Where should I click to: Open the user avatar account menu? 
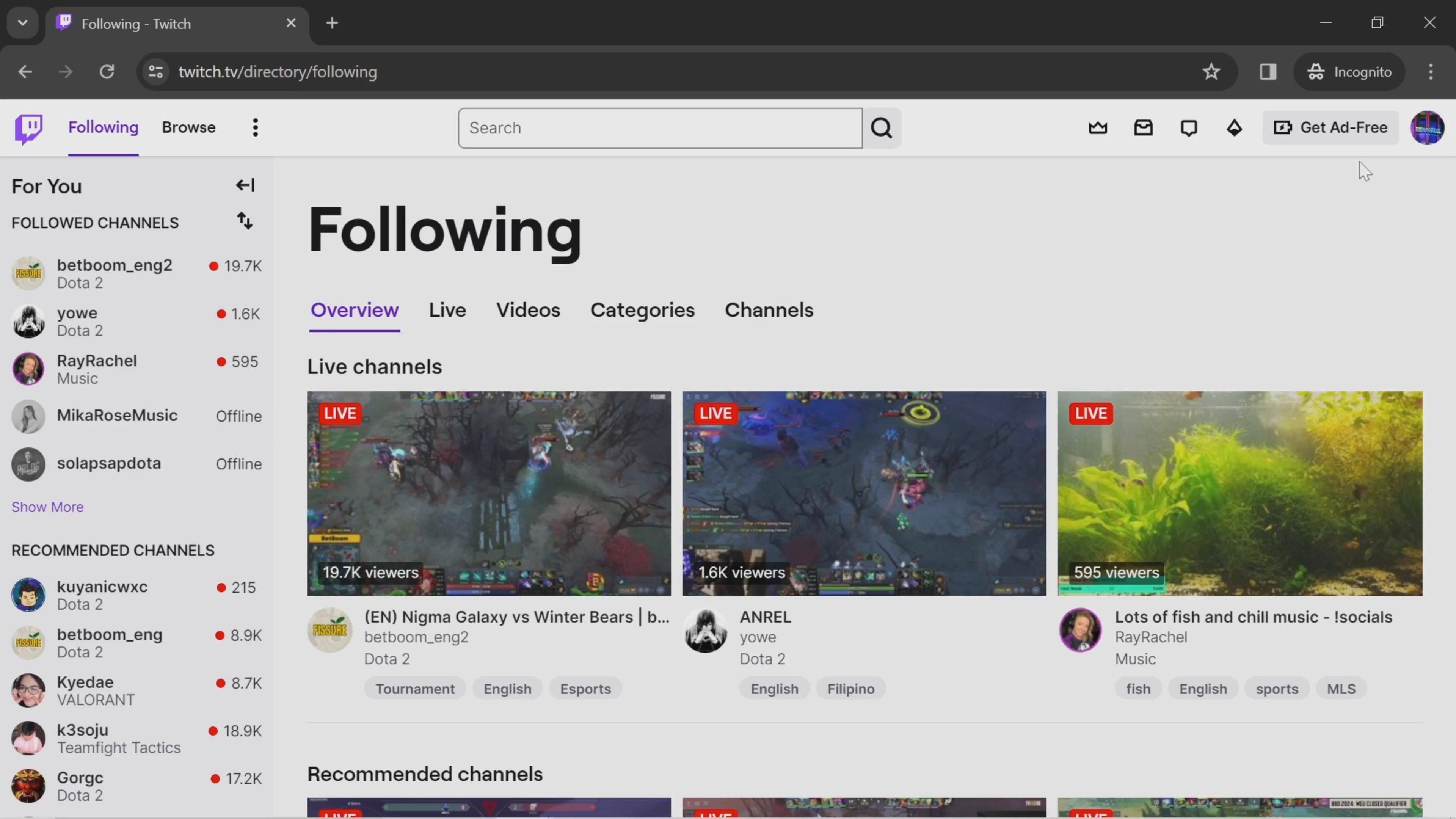click(x=1426, y=128)
